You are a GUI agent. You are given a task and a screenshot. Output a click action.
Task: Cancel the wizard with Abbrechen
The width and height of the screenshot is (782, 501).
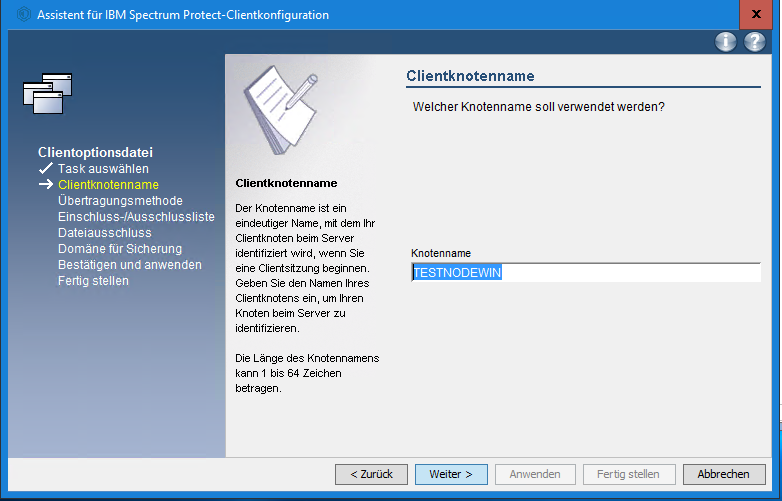[724, 474]
